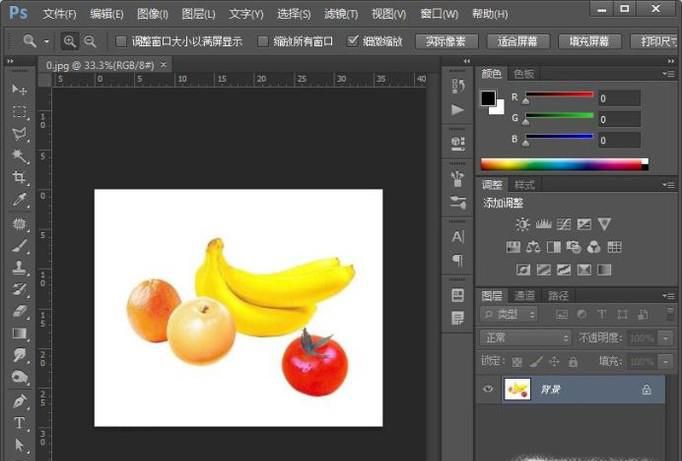Open the History panel icon
The image size is (682, 461).
458,86
